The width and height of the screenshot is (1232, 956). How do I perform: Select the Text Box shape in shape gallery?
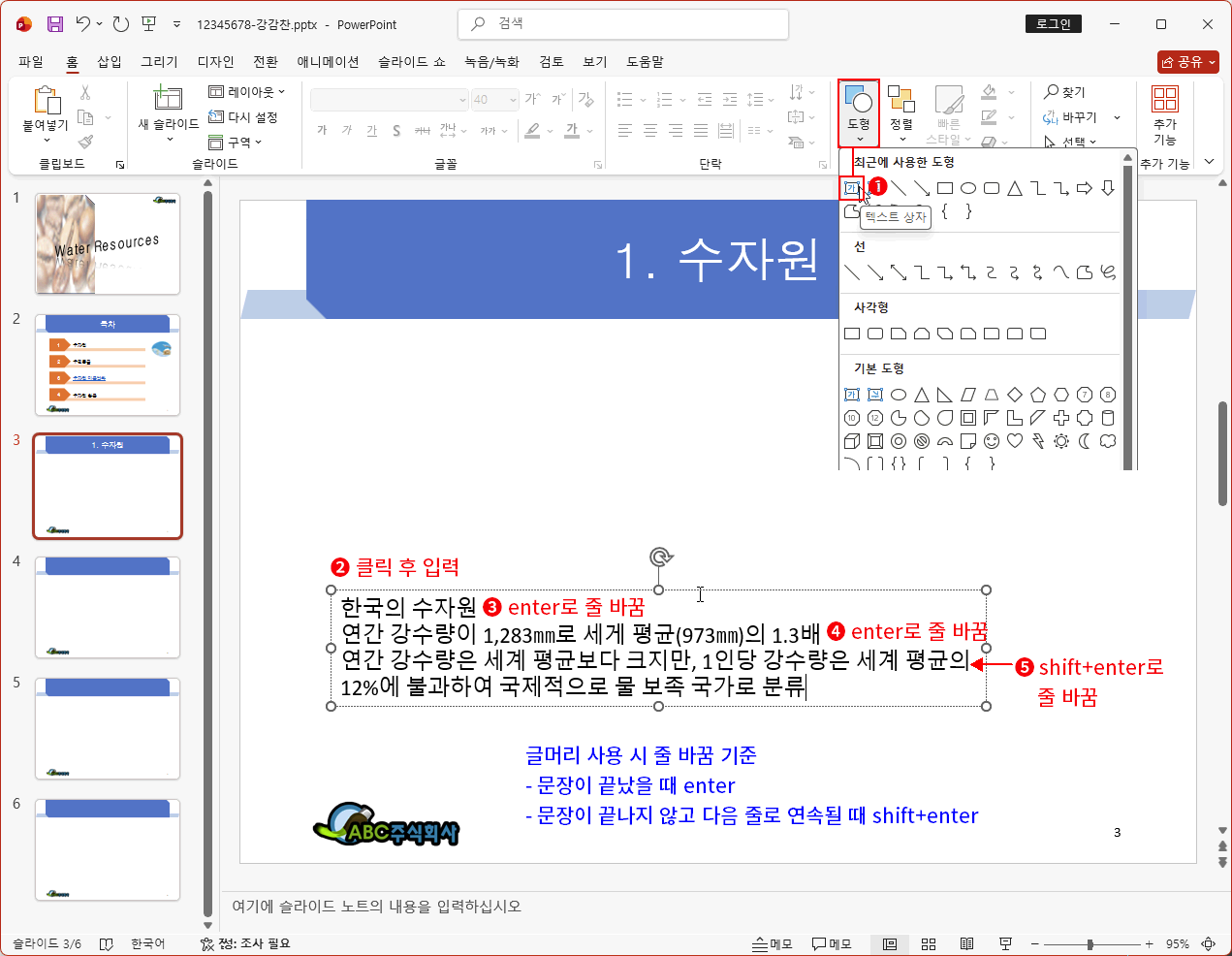pos(850,187)
